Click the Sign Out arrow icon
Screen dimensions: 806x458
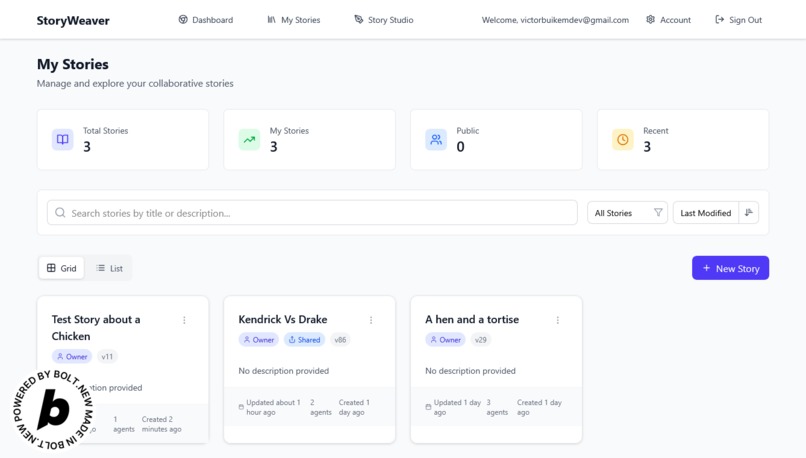[720, 20]
